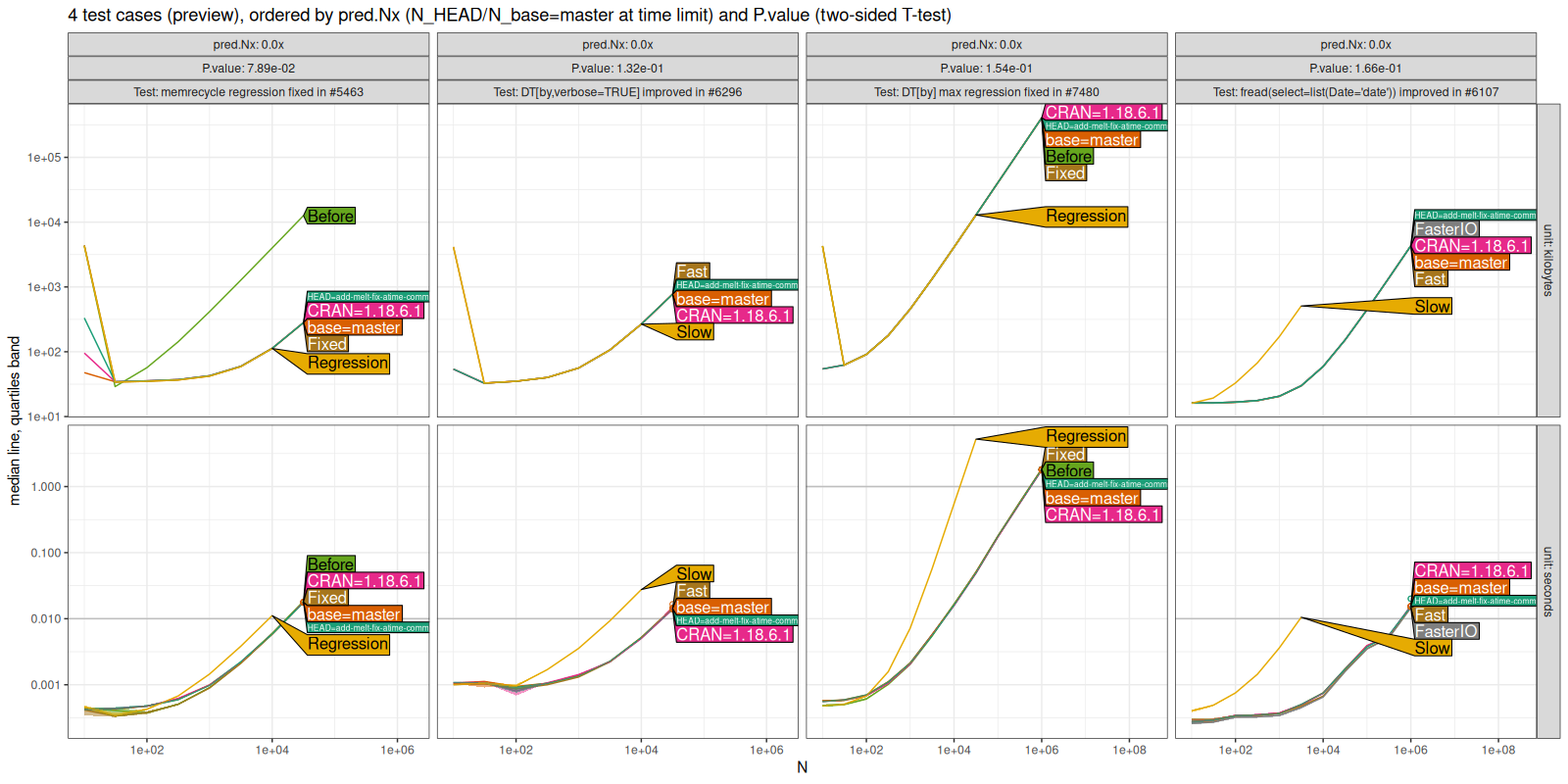This screenshot has width=1568, height=784.
Task: Click "Test: DT[by,verbose=TRUE] improved in #6296" header
Action: 617,92
